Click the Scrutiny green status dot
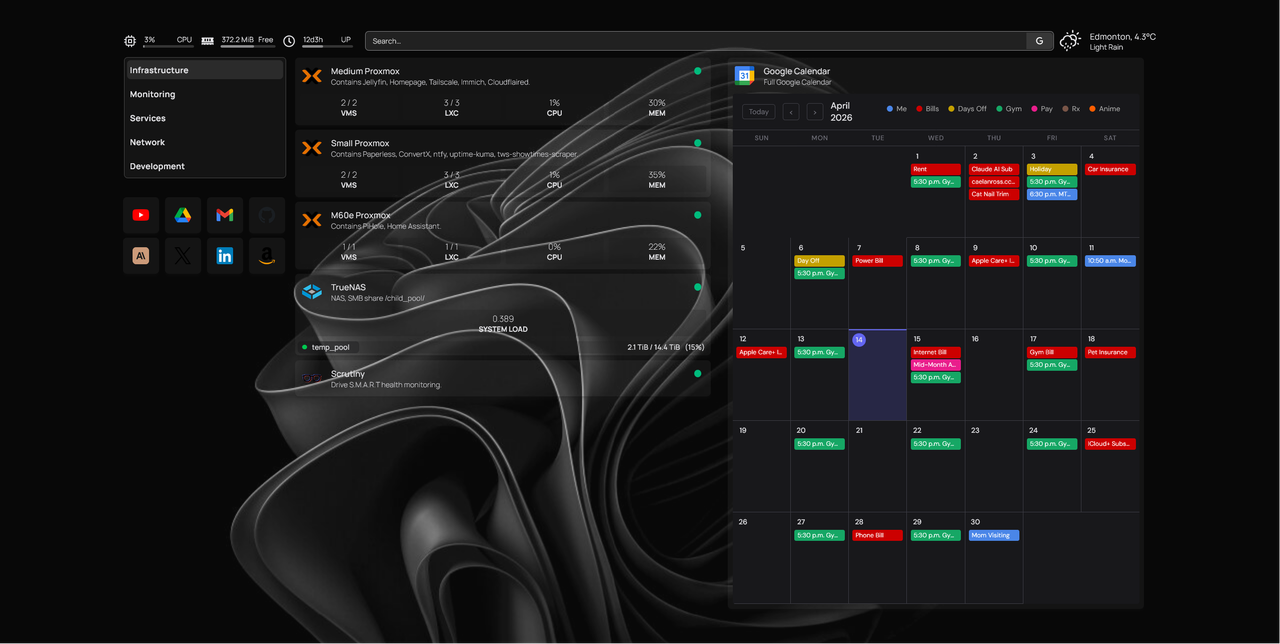The image size is (1280, 644). pyautogui.click(x=698, y=373)
